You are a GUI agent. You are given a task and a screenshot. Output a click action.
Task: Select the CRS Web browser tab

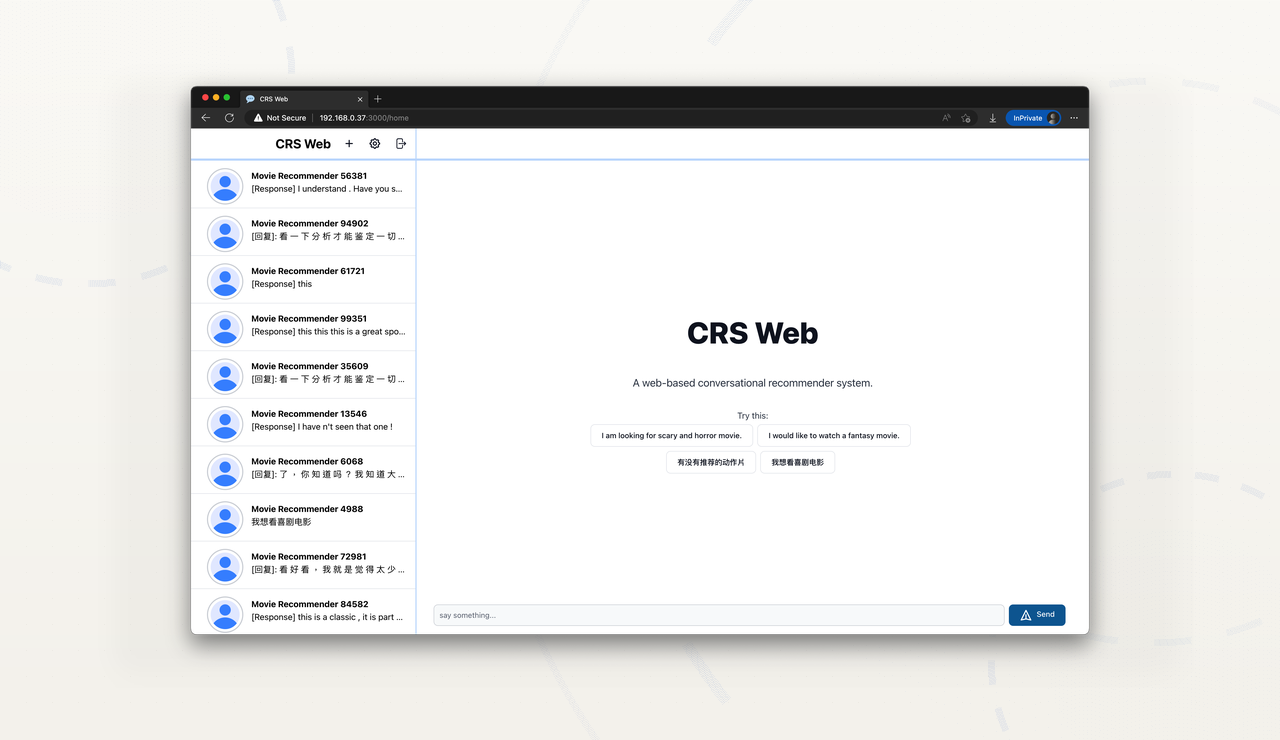(x=304, y=99)
